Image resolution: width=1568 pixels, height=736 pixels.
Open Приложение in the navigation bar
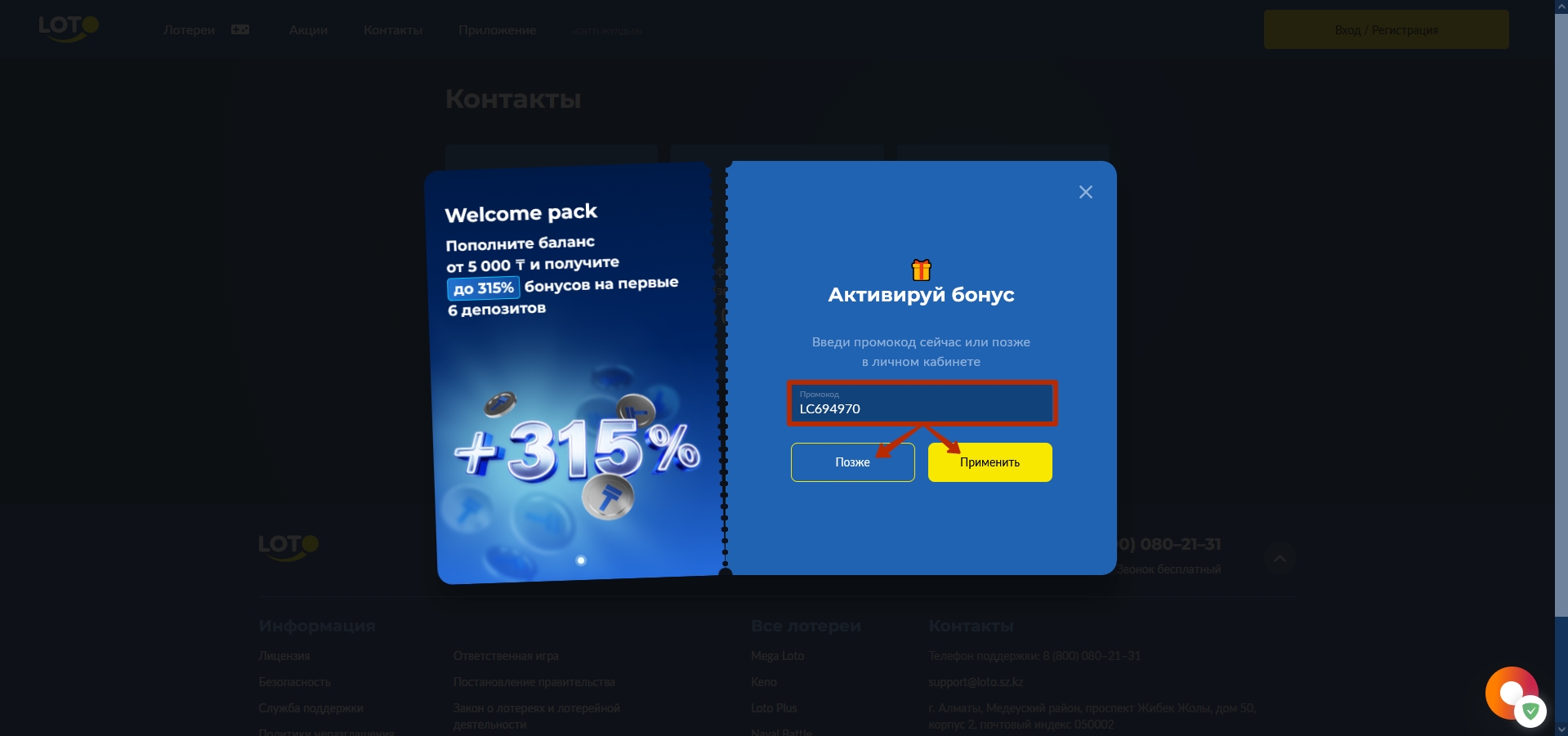pyautogui.click(x=497, y=30)
